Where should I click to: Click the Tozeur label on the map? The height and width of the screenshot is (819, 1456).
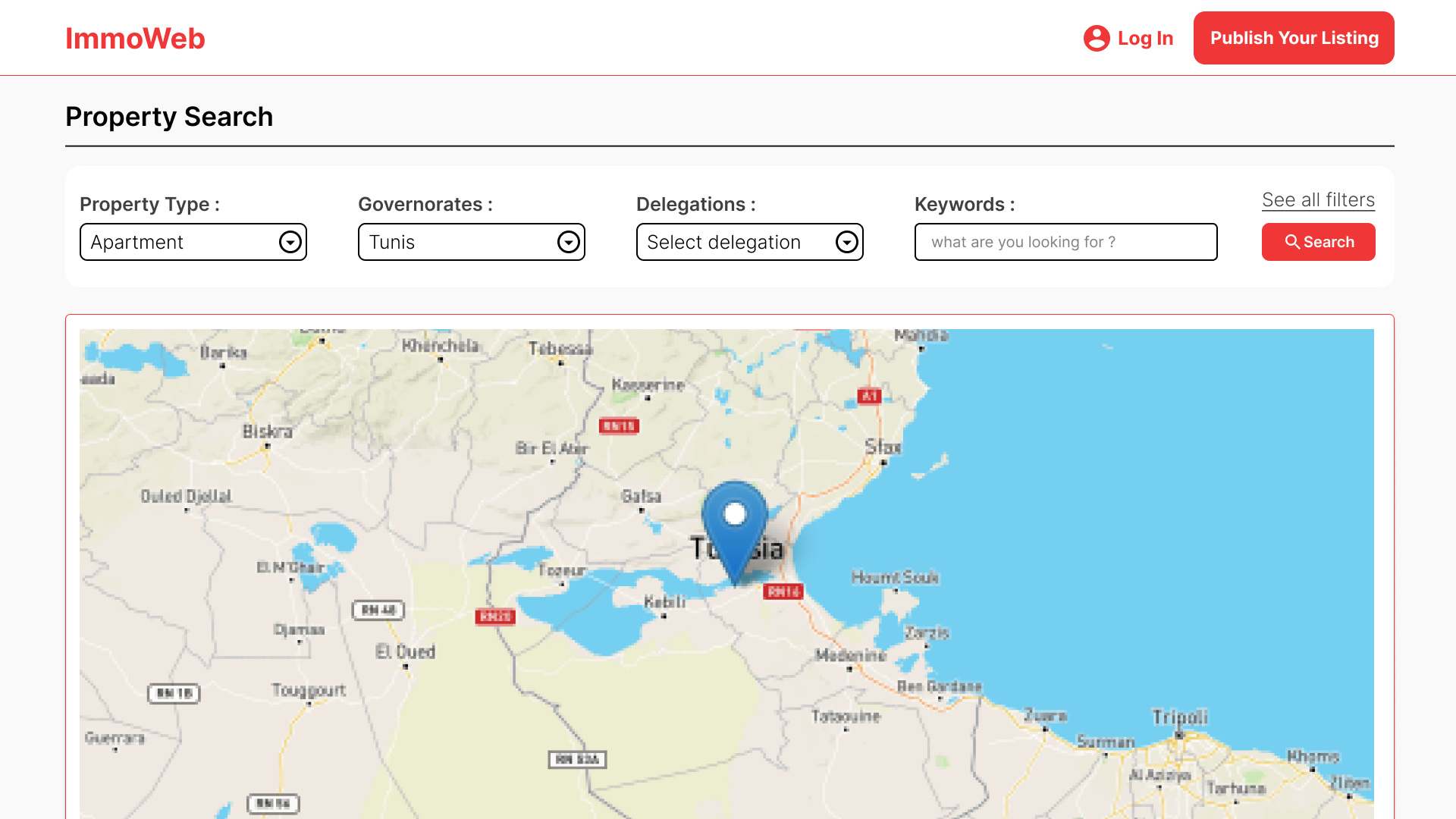click(562, 570)
